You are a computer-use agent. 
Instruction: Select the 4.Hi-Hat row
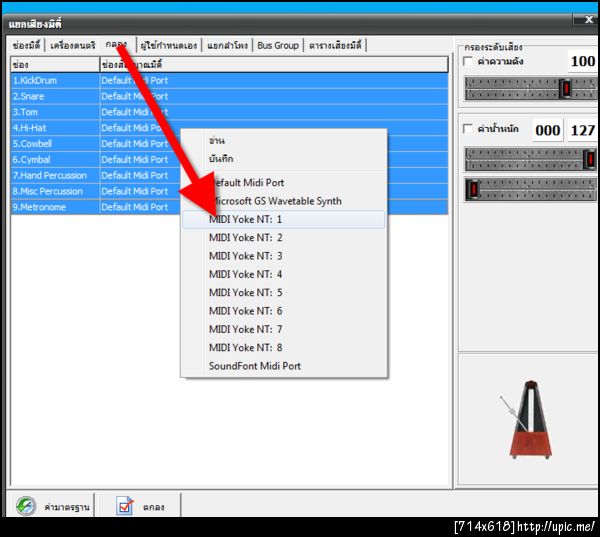pyautogui.click(x=229, y=128)
